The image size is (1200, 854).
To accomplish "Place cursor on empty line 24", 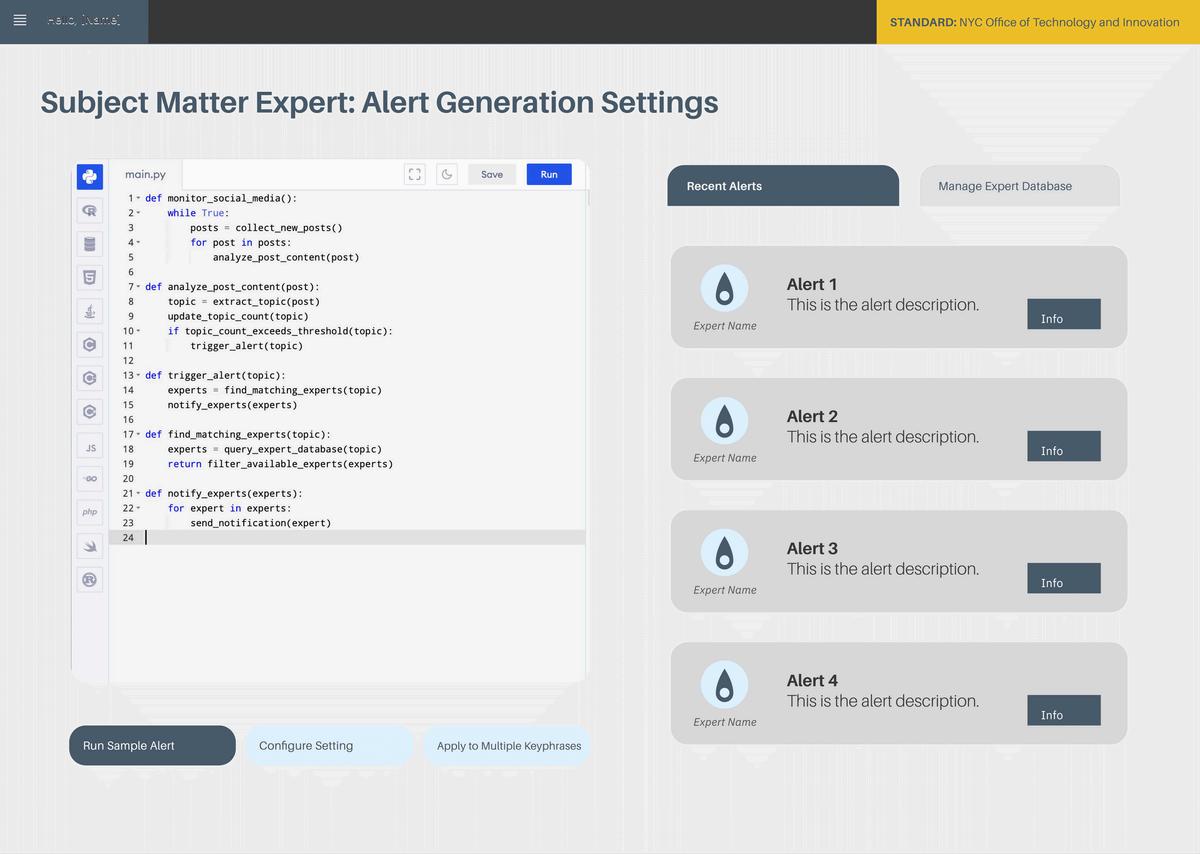I will [360, 538].
